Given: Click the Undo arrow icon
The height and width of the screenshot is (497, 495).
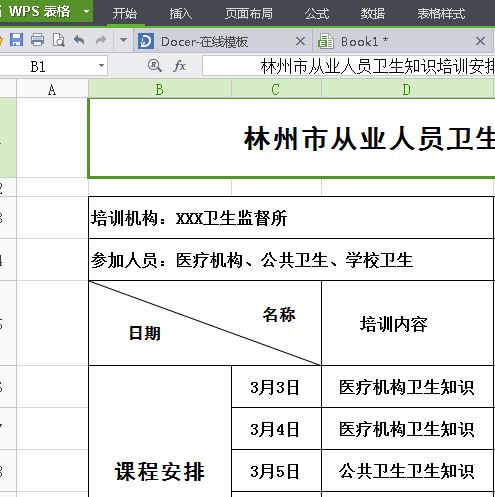Looking at the screenshot, I should coord(79,40).
